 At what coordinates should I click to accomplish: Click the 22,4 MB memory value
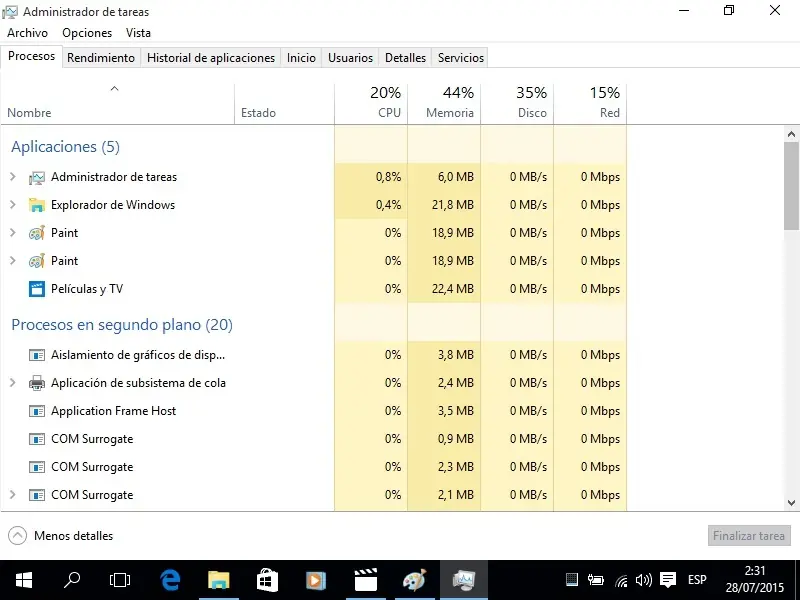pos(453,289)
